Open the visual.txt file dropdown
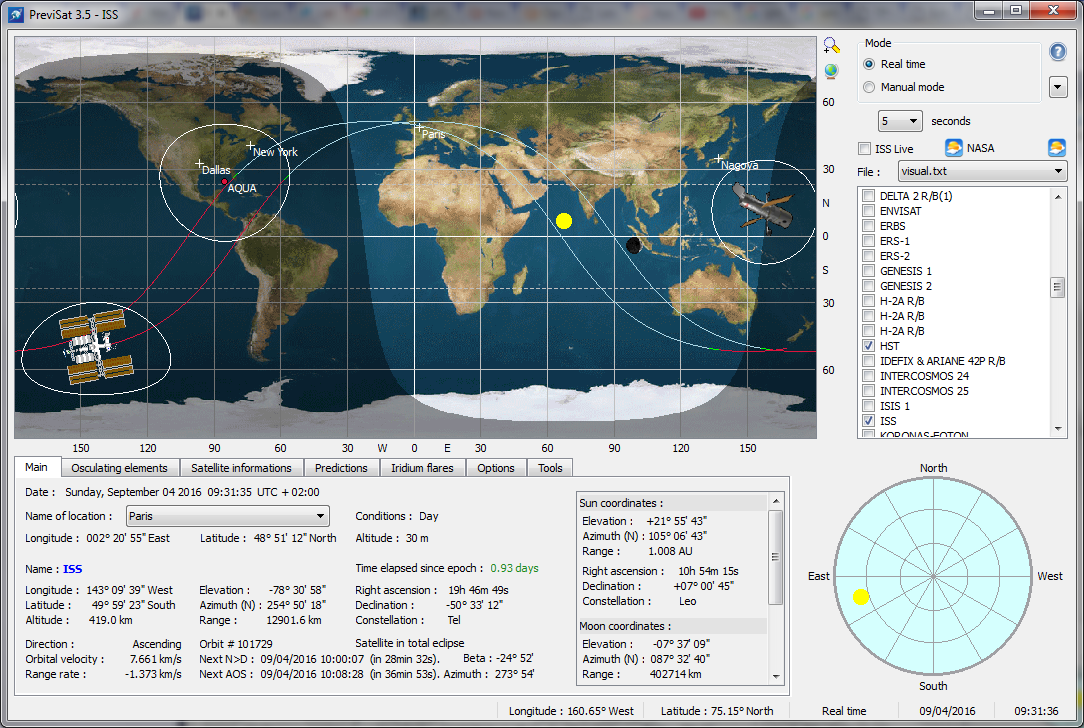The height and width of the screenshot is (728, 1084). tap(982, 171)
